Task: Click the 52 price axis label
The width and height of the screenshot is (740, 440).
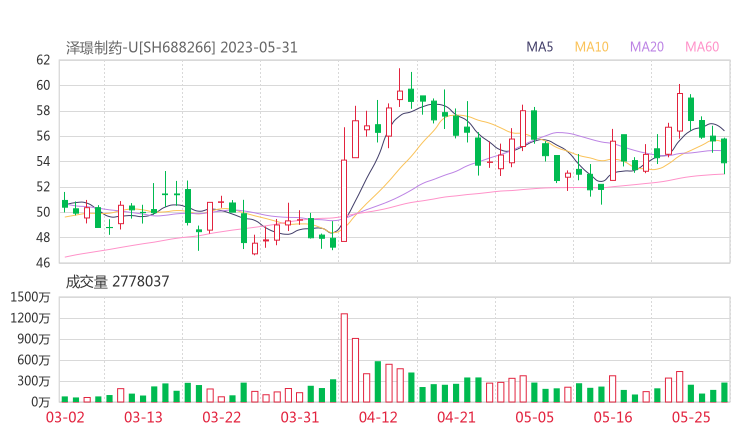Action: [x=43, y=187]
